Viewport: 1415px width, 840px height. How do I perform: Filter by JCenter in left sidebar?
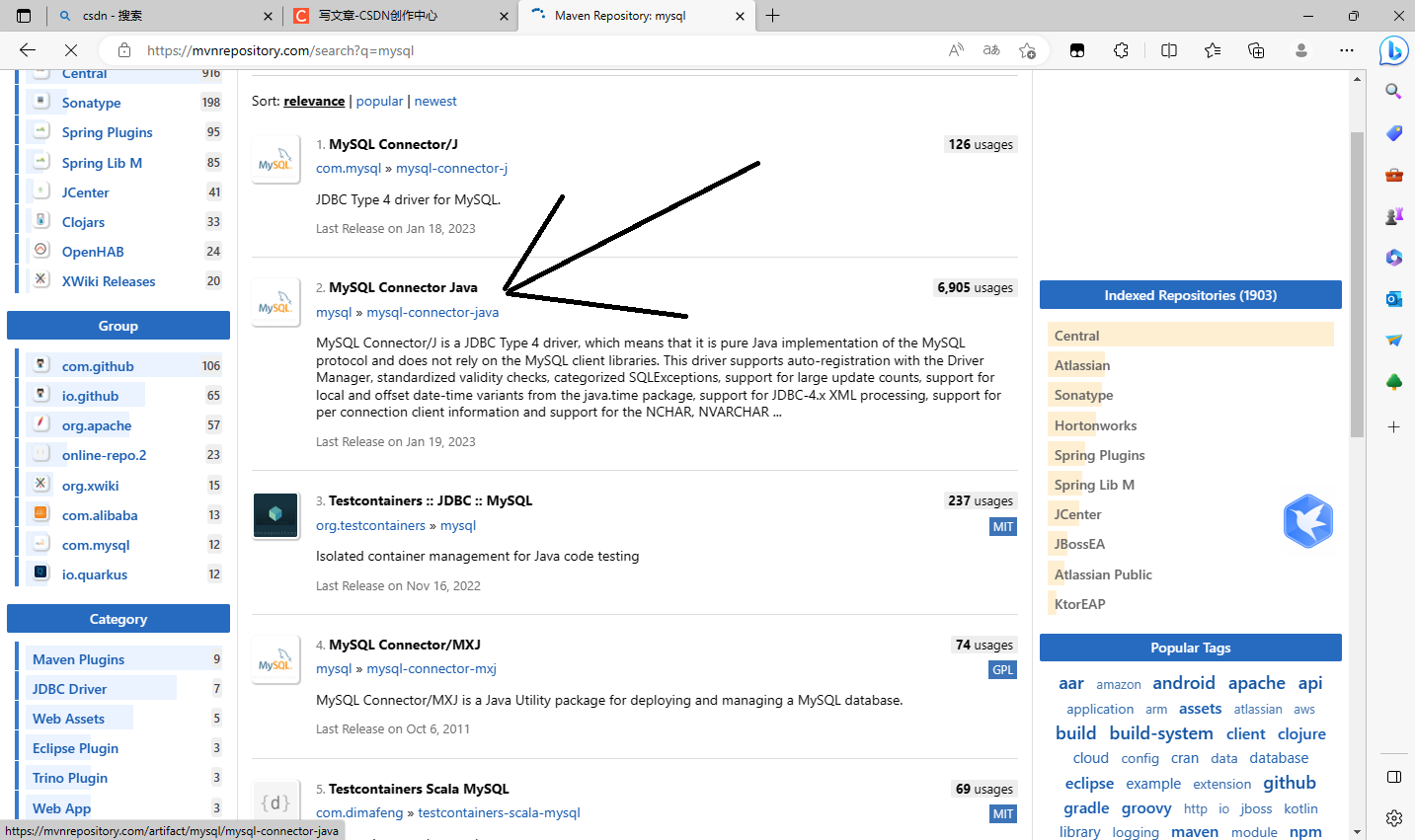[x=85, y=192]
